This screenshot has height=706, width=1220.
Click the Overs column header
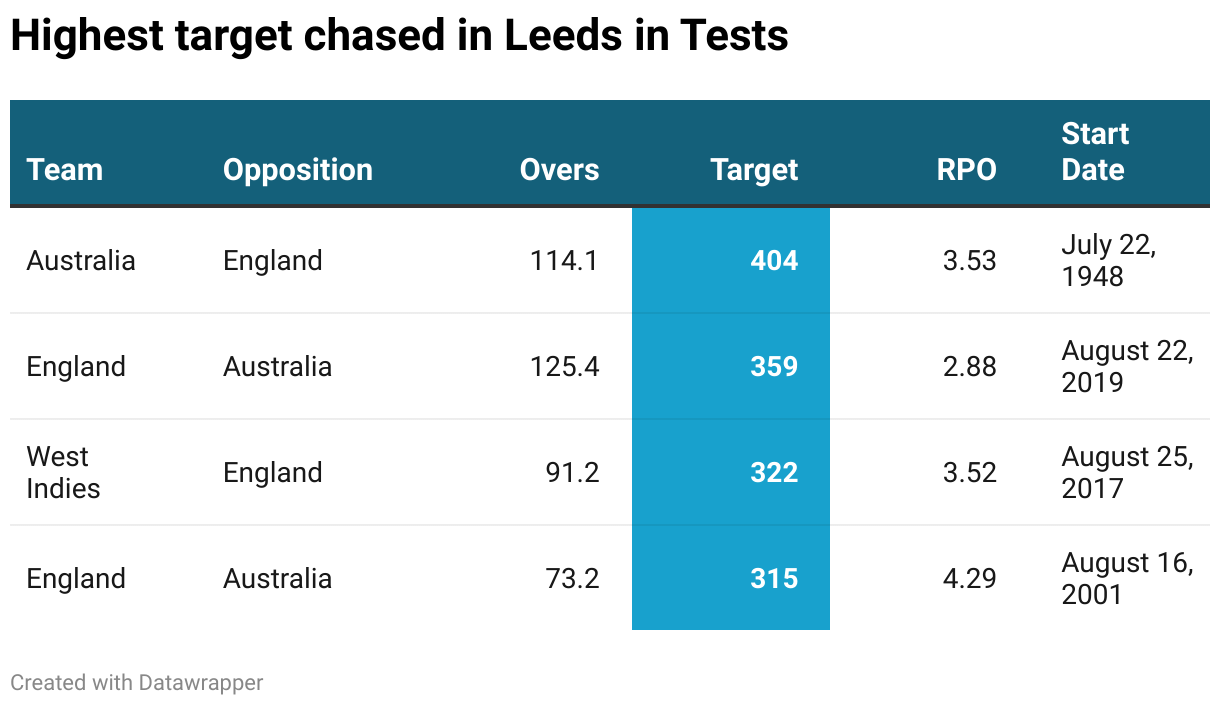pos(559,170)
